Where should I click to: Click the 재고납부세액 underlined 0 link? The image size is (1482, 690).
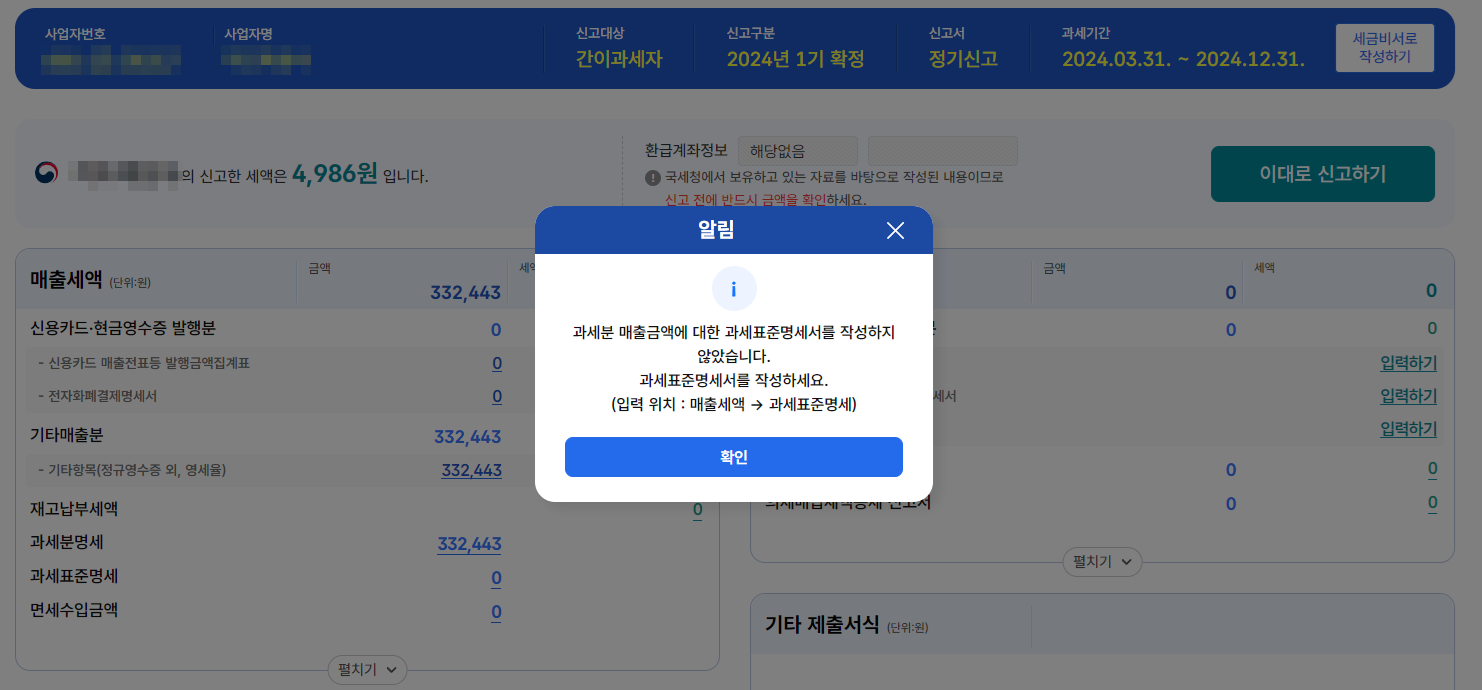tap(697, 510)
